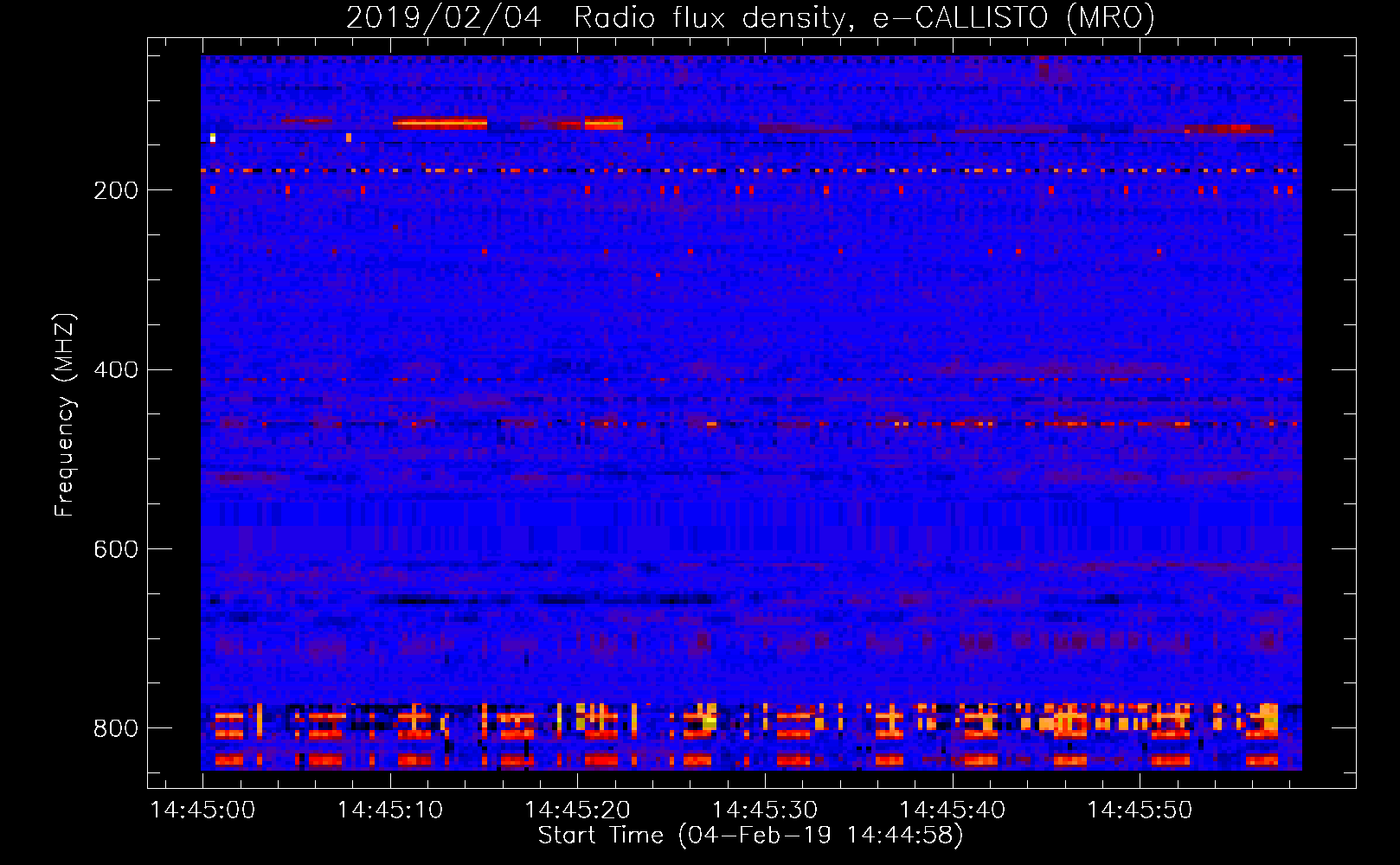Click the "14:45:20" time tick label
Viewport: 1400px width, 865px height.
click(577, 811)
